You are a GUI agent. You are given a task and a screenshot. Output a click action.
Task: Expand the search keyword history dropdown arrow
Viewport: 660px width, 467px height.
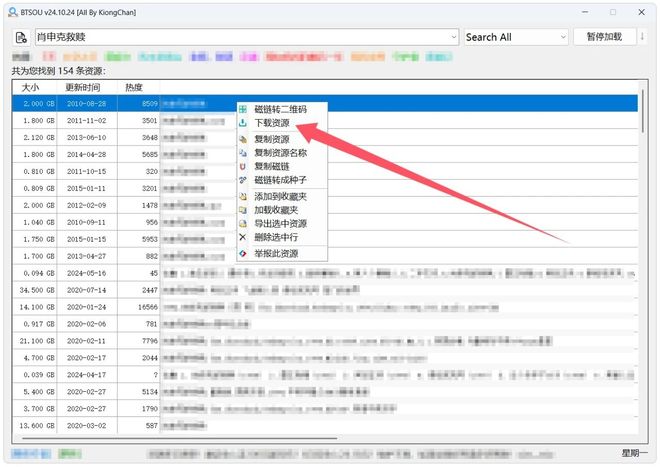[449, 37]
